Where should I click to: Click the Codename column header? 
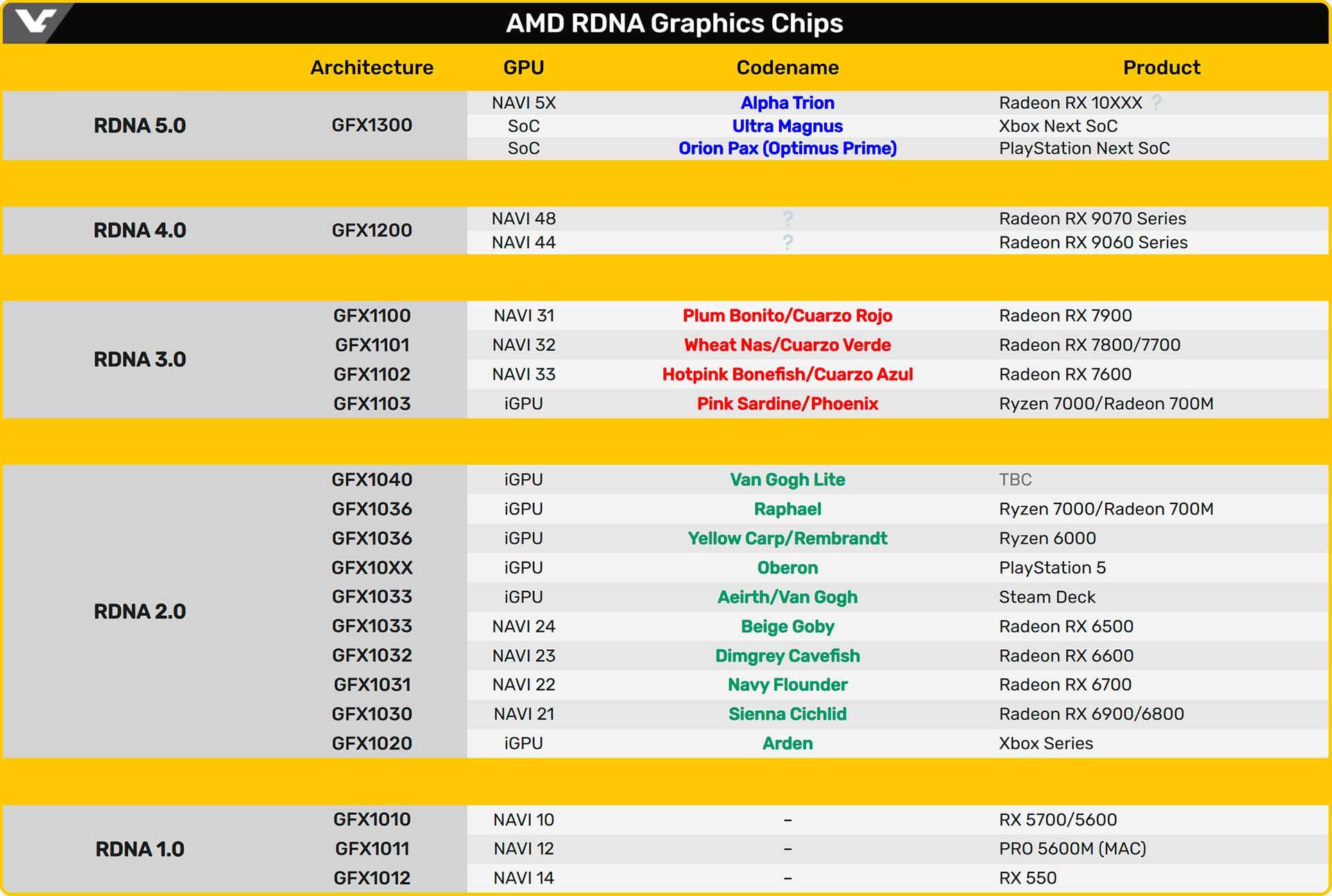(787, 67)
